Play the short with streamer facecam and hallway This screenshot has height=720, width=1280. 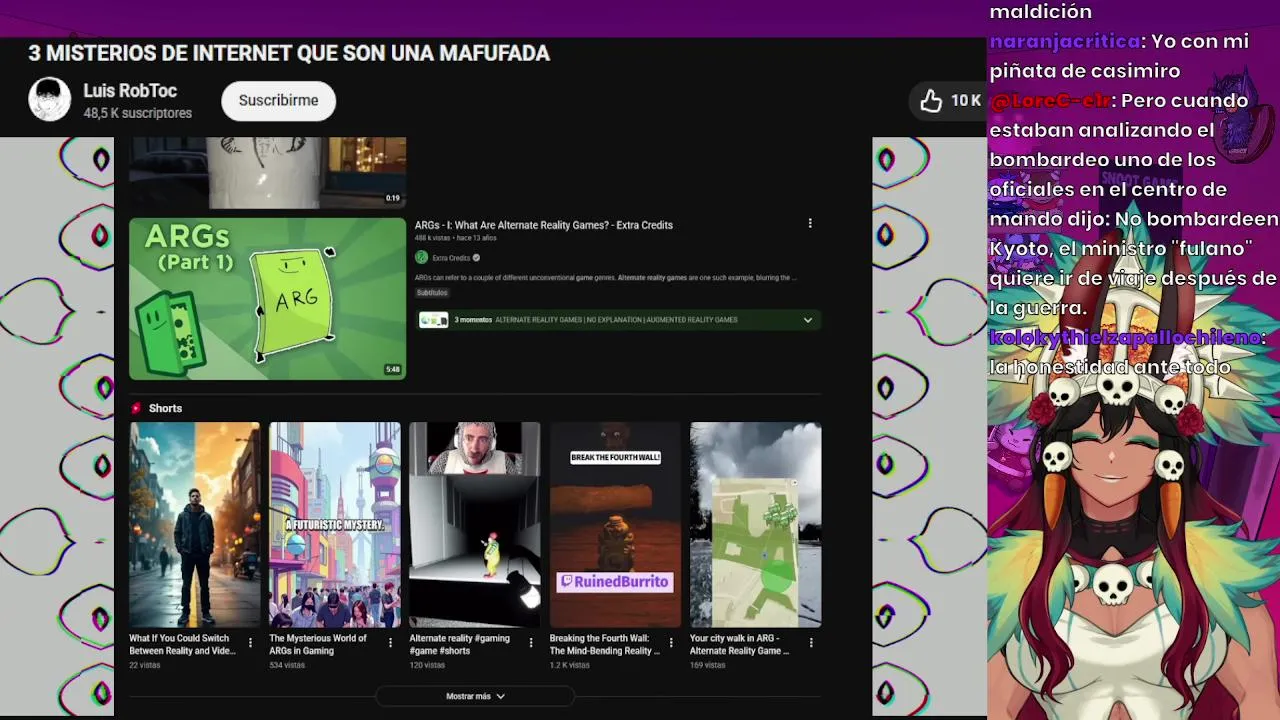[x=474, y=524]
